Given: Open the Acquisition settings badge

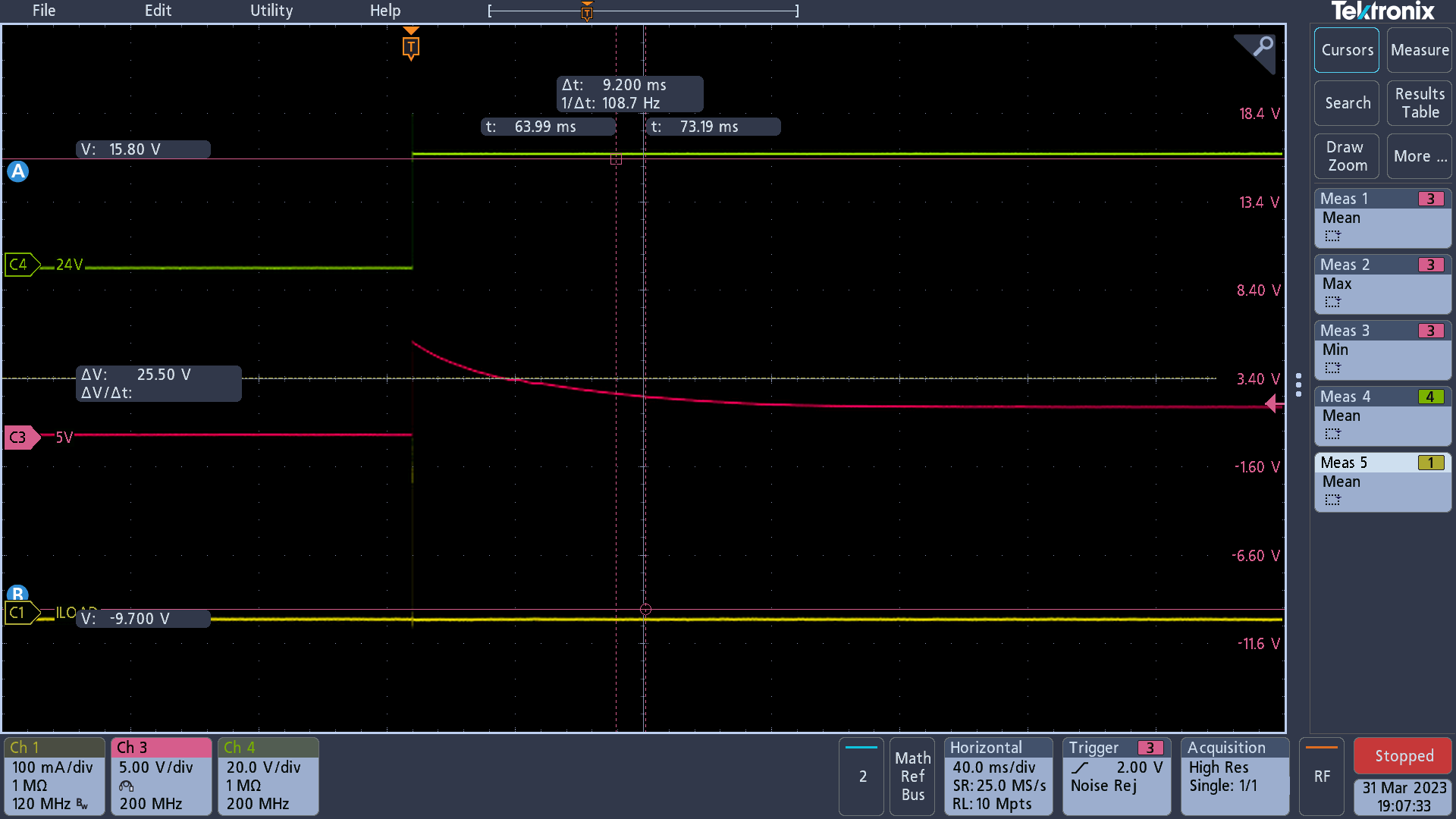Looking at the screenshot, I should (x=1235, y=776).
